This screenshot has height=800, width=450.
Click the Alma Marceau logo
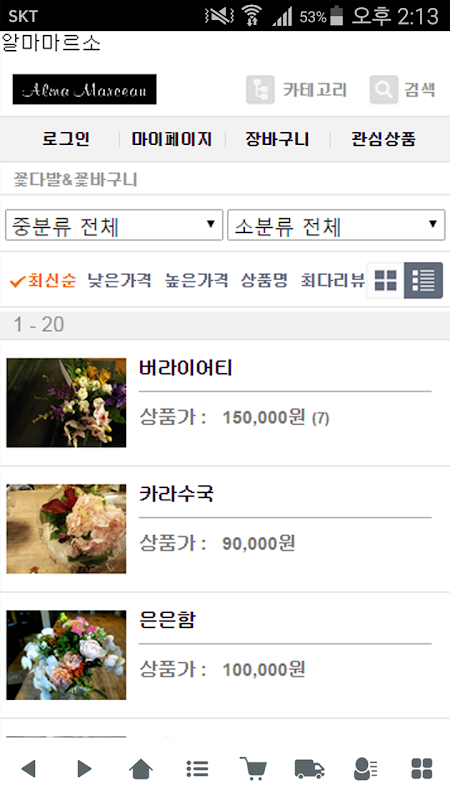pyautogui.click(x=85, y=89)
